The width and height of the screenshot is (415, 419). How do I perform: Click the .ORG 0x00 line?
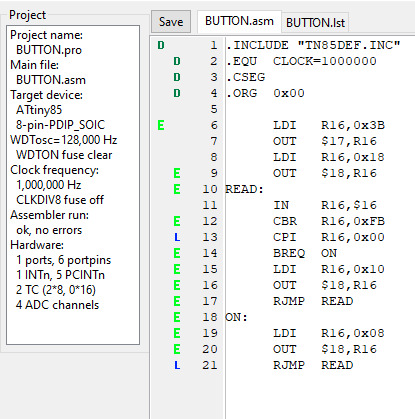point(265,93)
